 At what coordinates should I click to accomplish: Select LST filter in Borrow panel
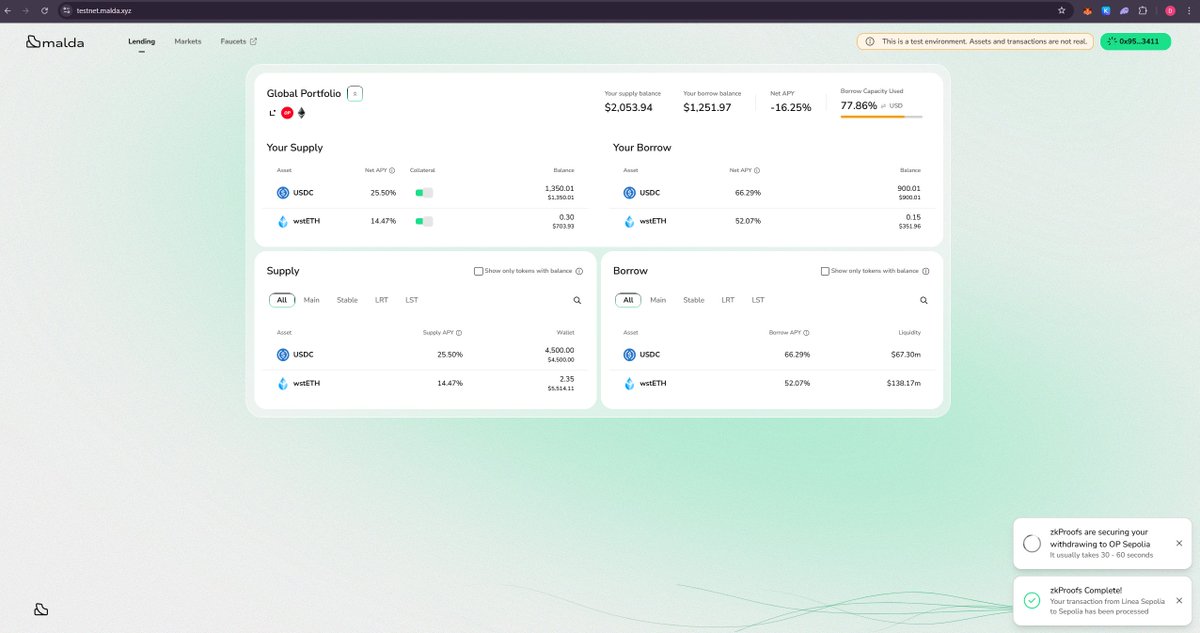point(758,300)
